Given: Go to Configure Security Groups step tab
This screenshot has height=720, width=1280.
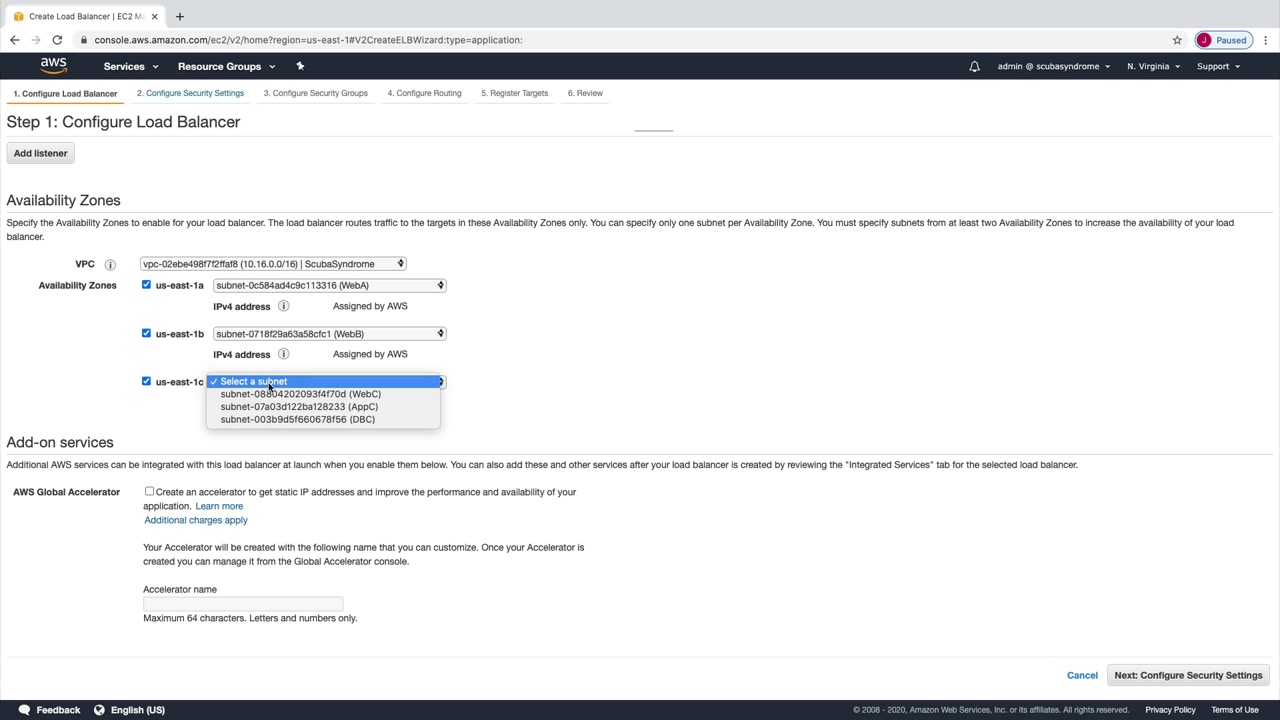Looking at the screenshot, I should 315,93.
